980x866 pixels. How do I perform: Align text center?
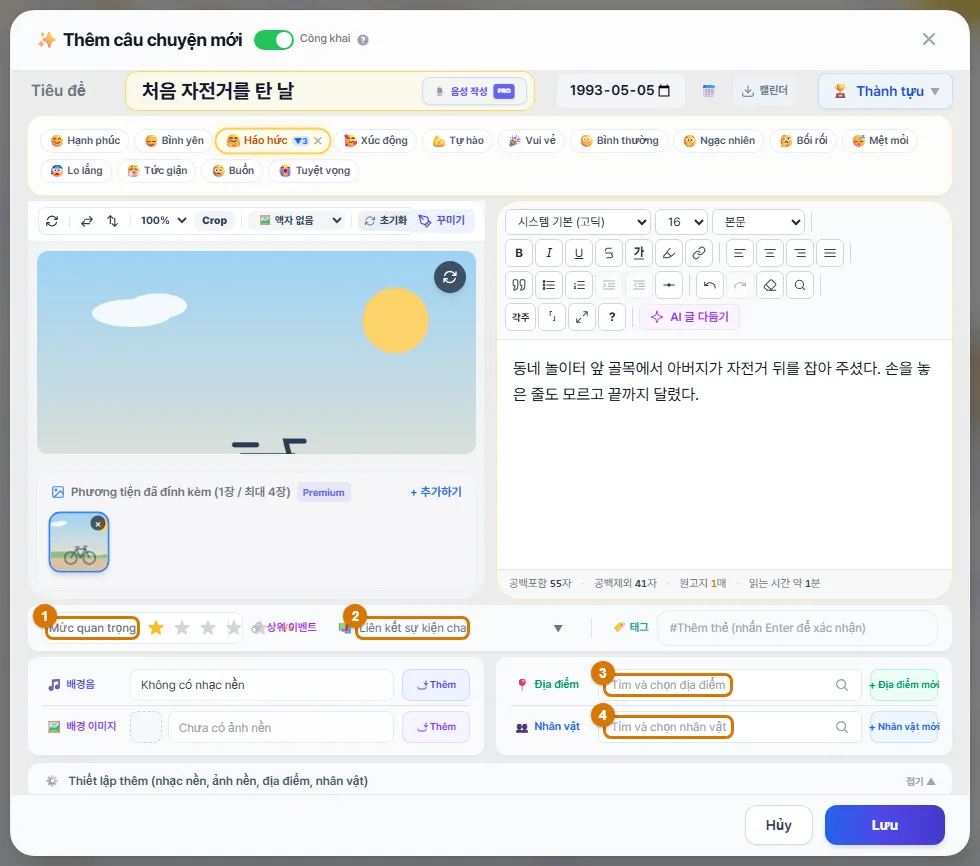pyautogui.click(x=770, y=253)
